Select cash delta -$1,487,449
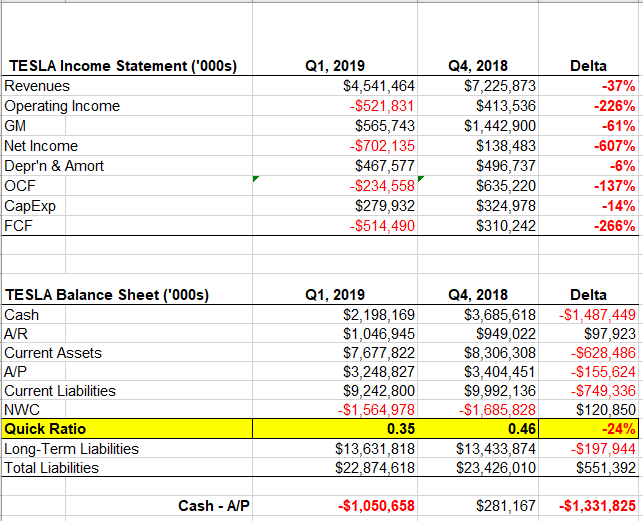Image resolution: width=643 pixels, height=521 pixels. (x=597, y=315)
